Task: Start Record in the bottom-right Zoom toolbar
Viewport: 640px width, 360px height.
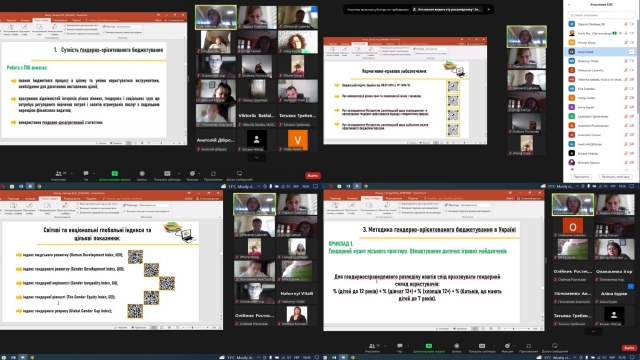Action: pyautogui.click(x=456, y=348)
